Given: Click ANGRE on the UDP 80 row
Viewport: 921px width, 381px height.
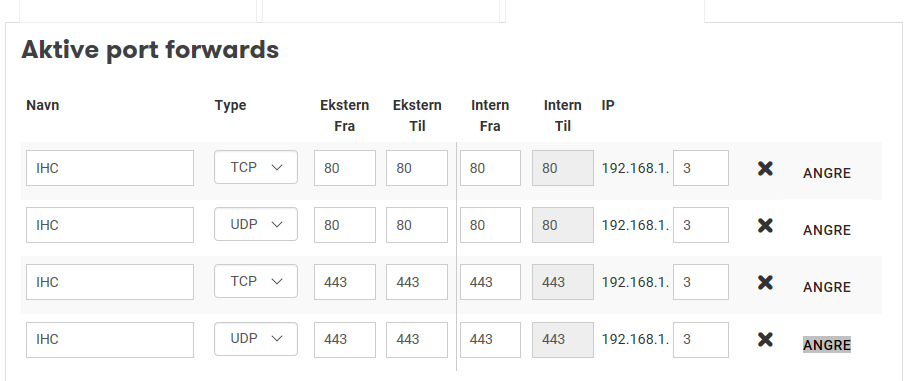Looking at the screenshot, I should [826, 230].
